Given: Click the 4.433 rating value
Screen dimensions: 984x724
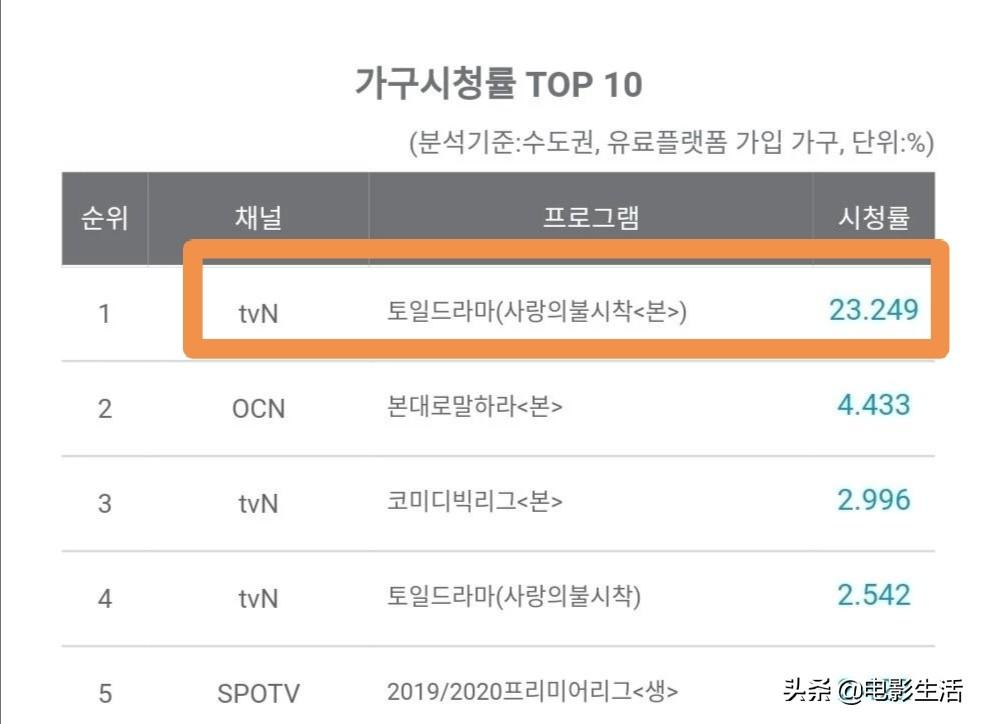Looking at the screenshot, I should 873,405.
